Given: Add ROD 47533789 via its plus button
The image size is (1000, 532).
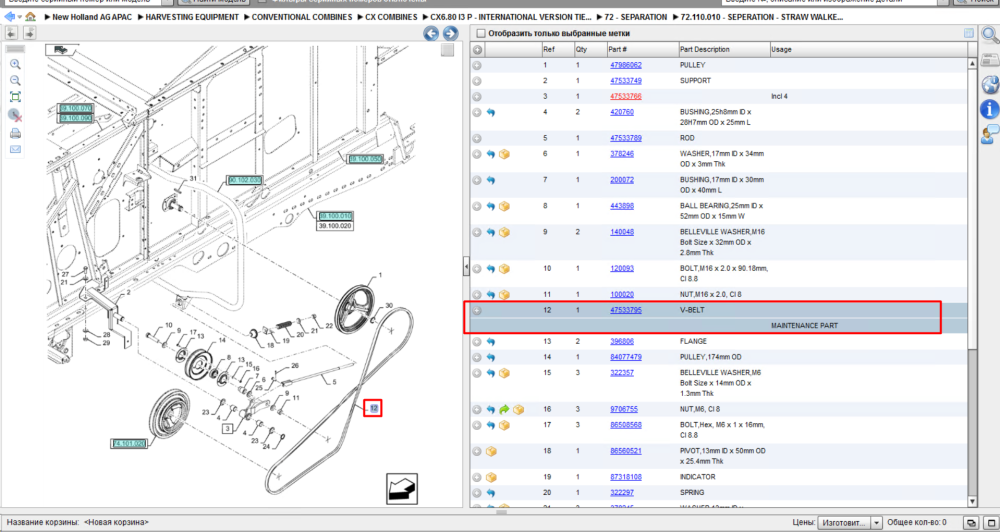Looking at the screenshot, I should [x=476, y=138].
